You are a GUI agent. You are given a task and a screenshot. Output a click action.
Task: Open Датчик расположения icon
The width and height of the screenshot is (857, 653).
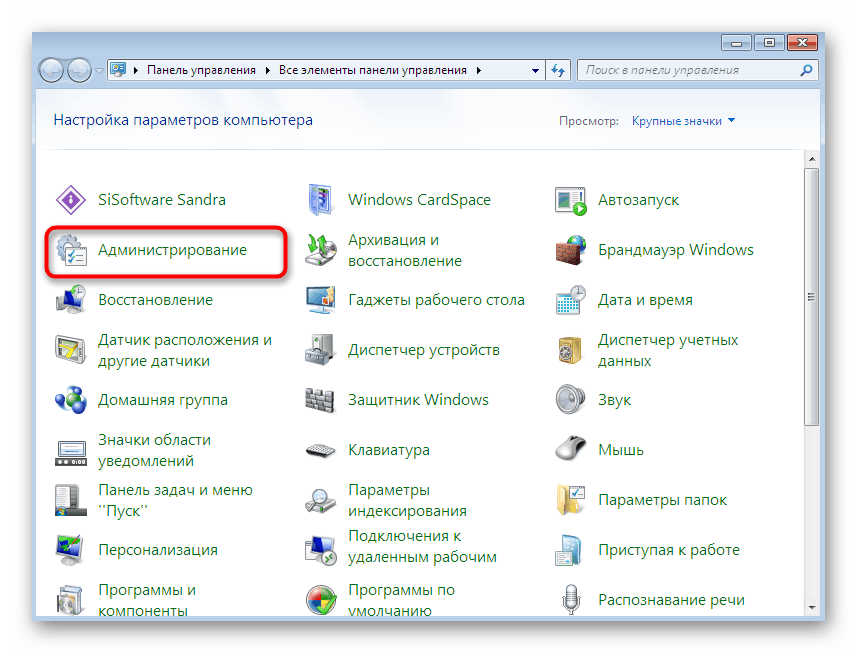click(71, 350)
